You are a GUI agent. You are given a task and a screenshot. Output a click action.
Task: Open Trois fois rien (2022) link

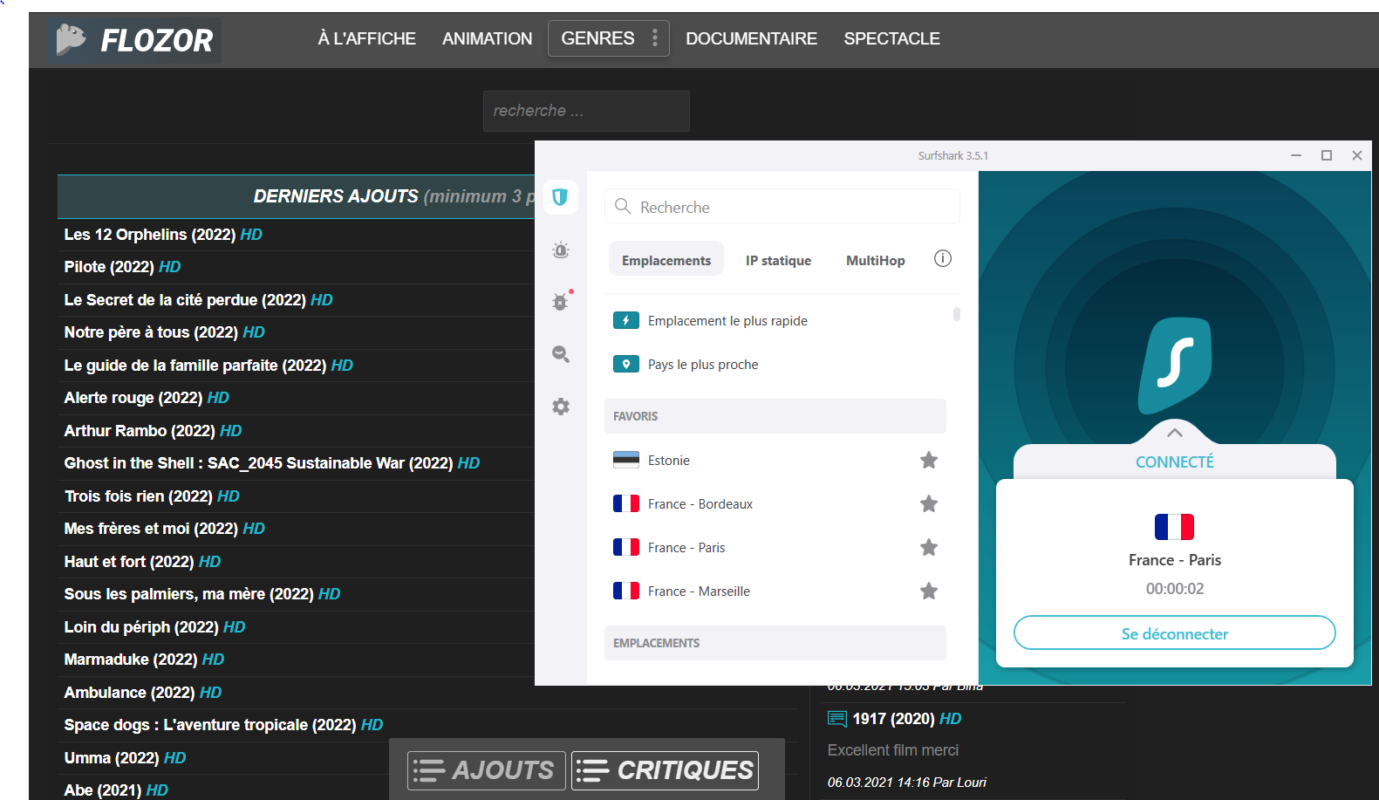tap(152, 496)
